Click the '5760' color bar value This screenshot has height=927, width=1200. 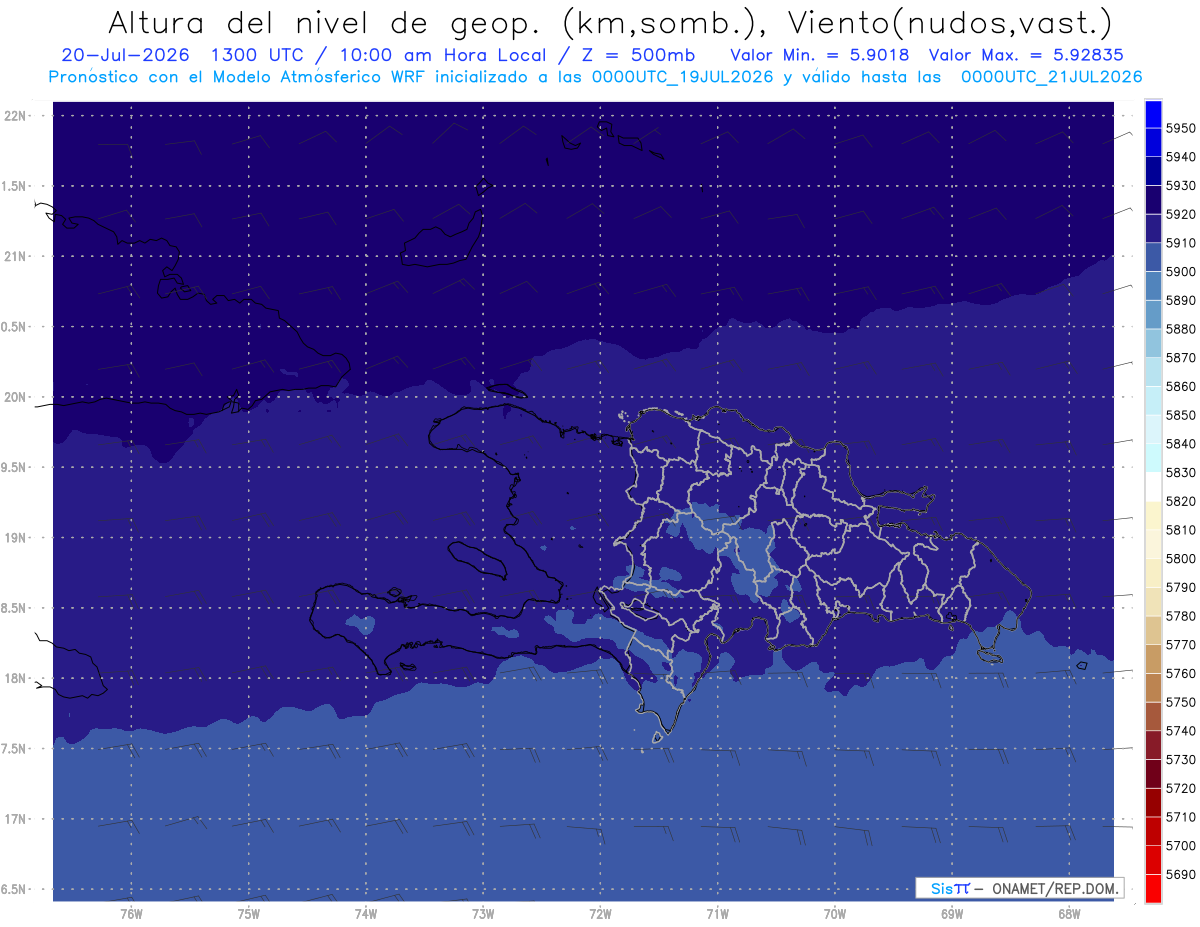pyautogui.click(x=1182, y=673)
